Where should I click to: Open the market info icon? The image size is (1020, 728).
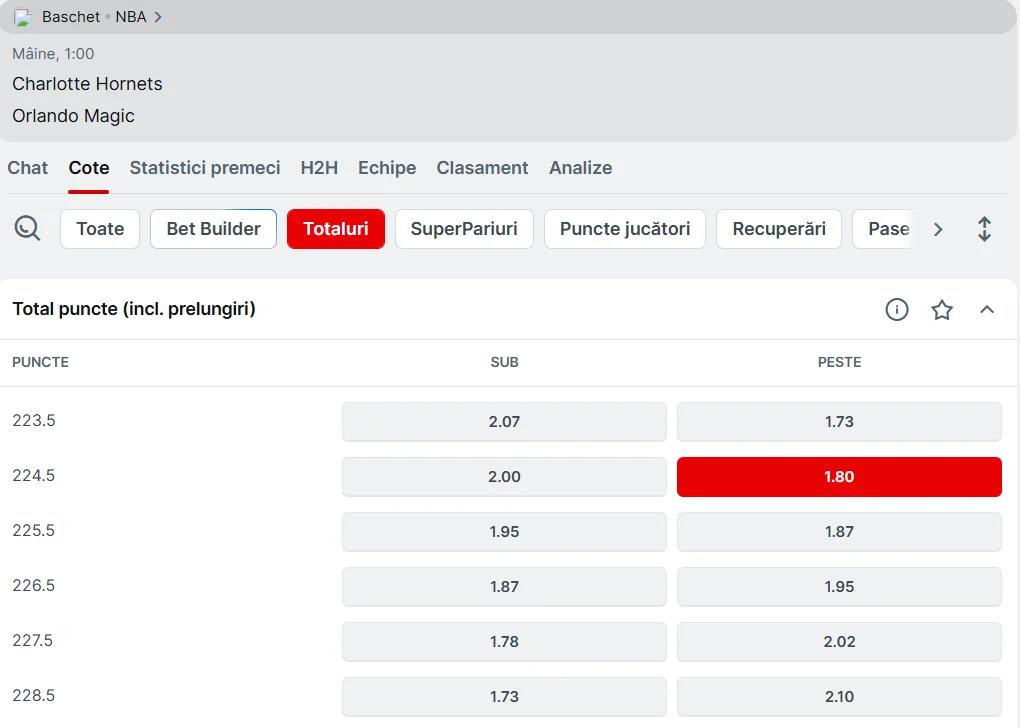(x=897, y=310)
